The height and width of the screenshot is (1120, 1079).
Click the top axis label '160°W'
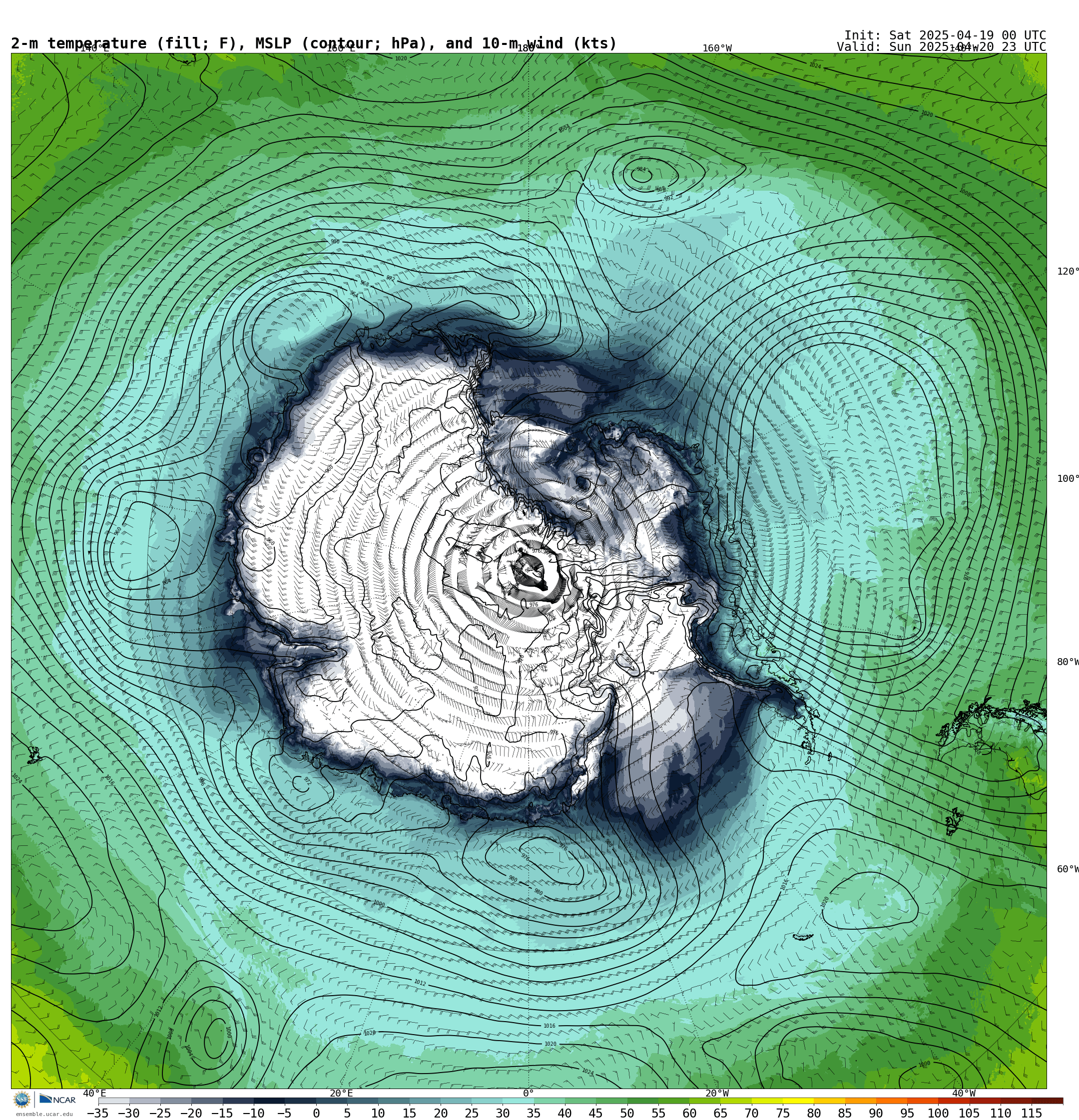coord(717,48)
